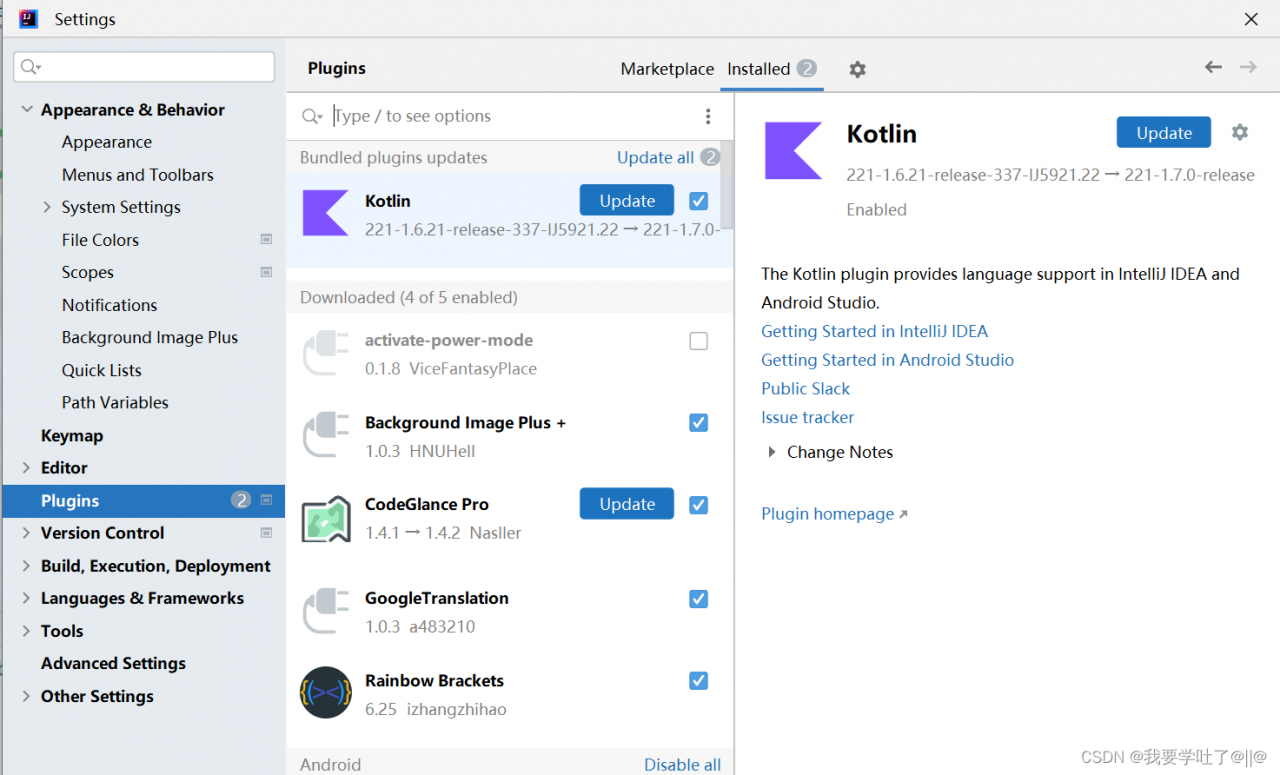1280x775 pixels.
Task: Uncheck Background Image Plus + plugin
Action: tap(699, 423)
